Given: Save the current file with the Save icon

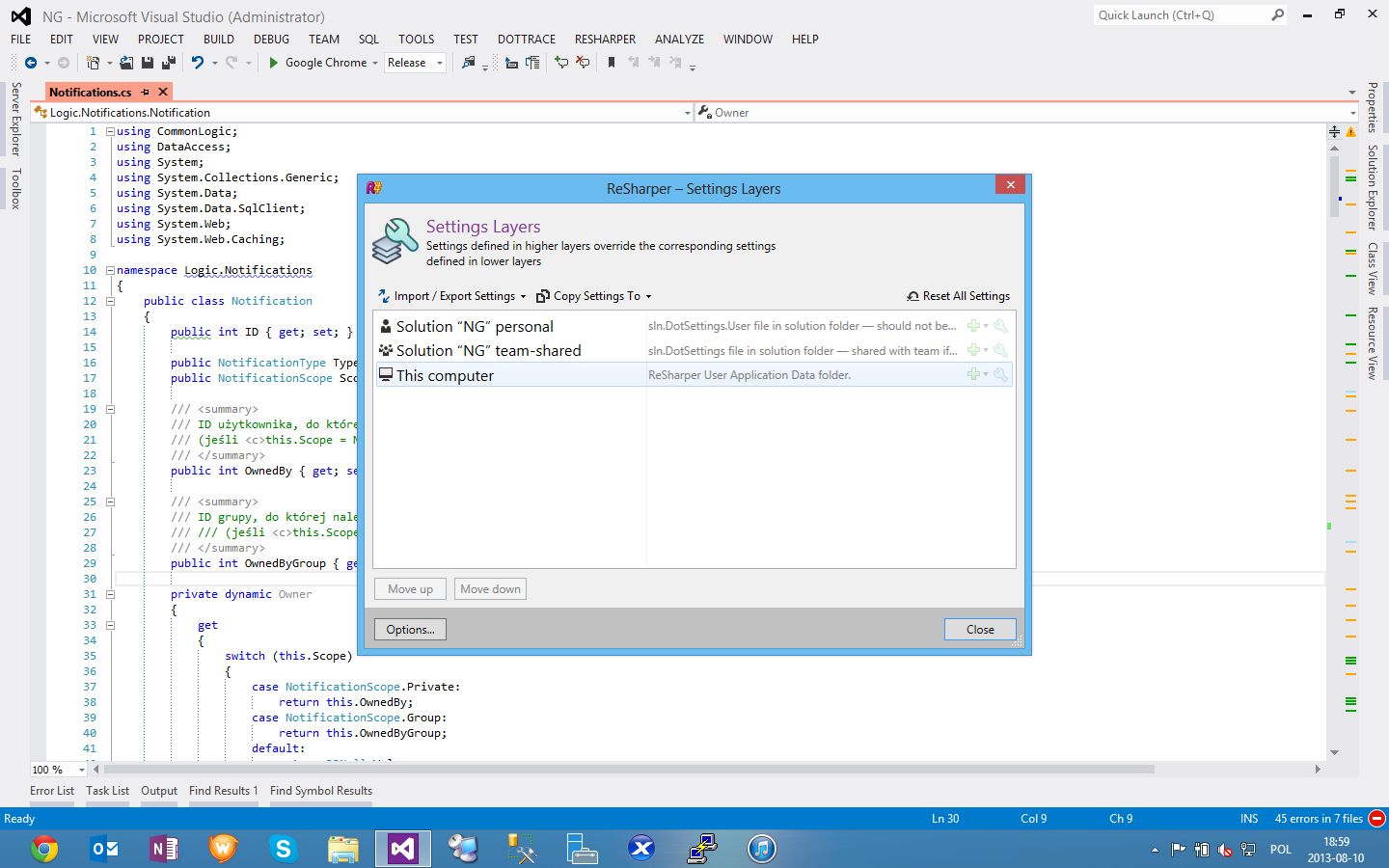Looking at the screenshot, I should (148, 63).
